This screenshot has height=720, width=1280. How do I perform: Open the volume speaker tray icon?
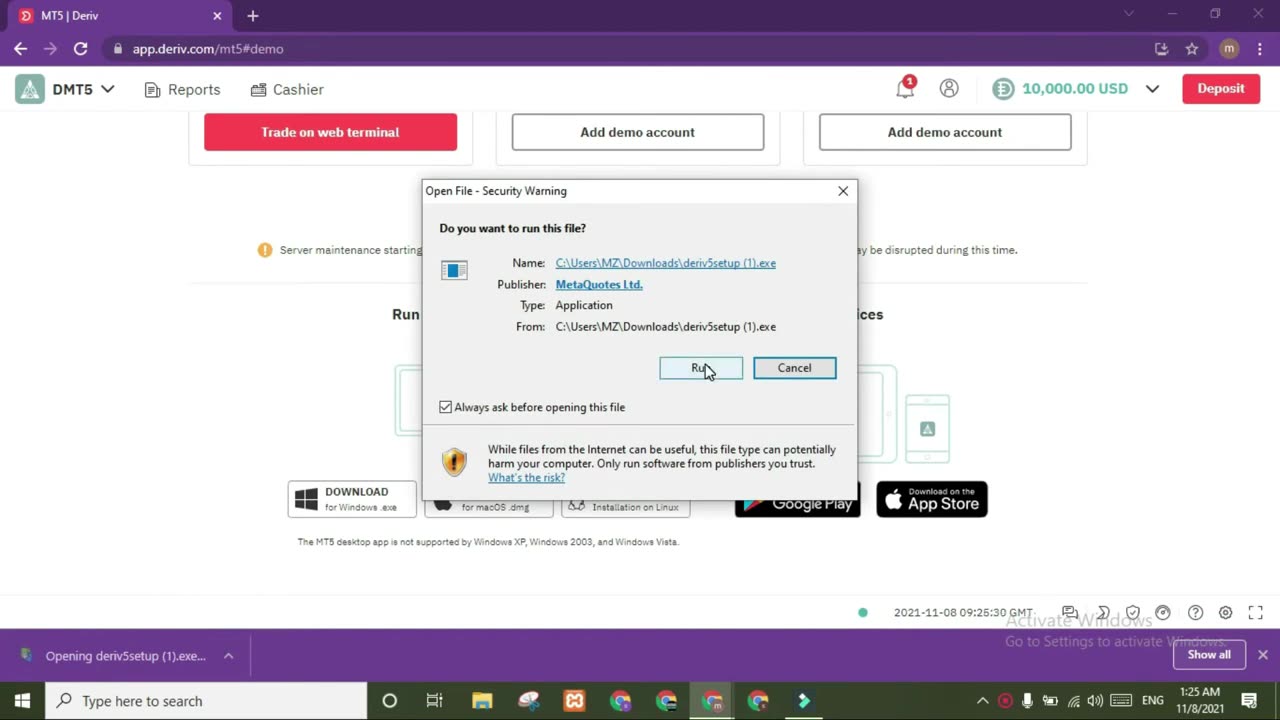[1095, 701]
